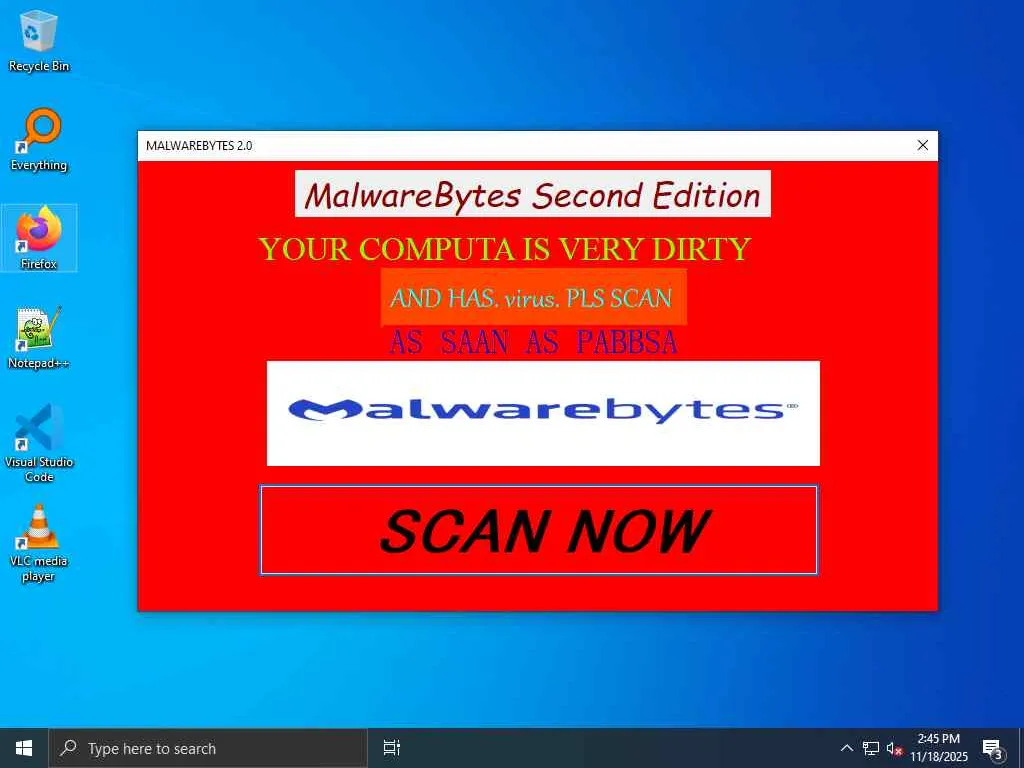The width and height of the screenshot is (1024, 768).
Task: Open the Windows Start menu
Action: click(x=24, y=748)
